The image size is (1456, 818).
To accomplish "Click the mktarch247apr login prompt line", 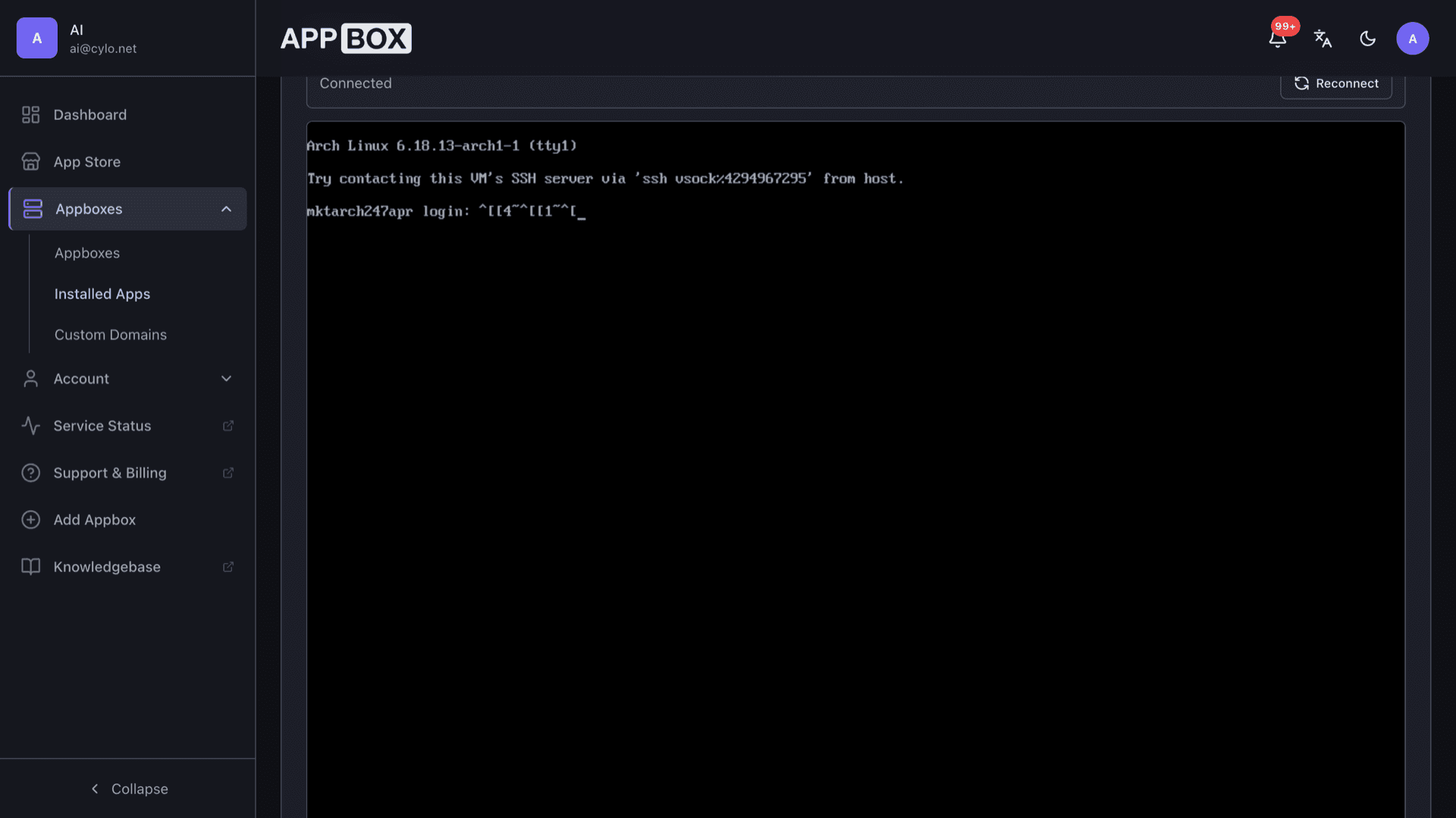I will (446, 212).
